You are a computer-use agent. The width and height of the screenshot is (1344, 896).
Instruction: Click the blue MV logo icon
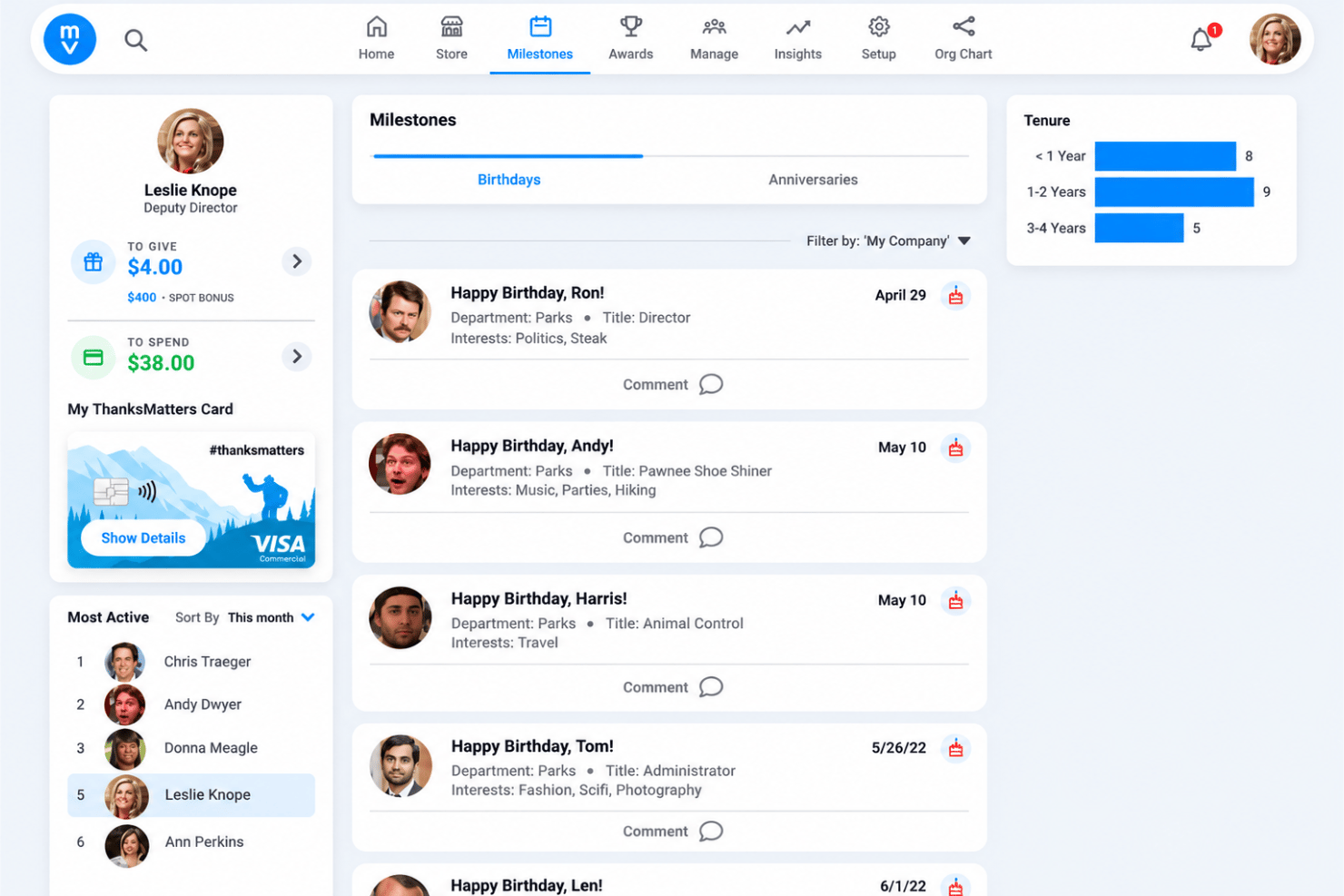point(70,39)
